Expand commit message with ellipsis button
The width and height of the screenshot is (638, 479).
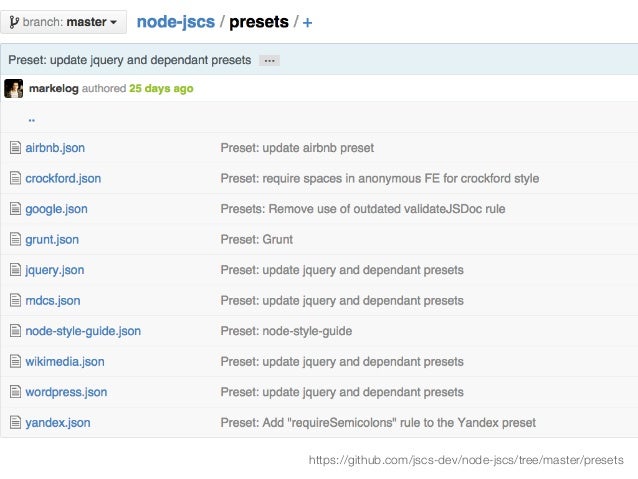click(x=269, y=60)
